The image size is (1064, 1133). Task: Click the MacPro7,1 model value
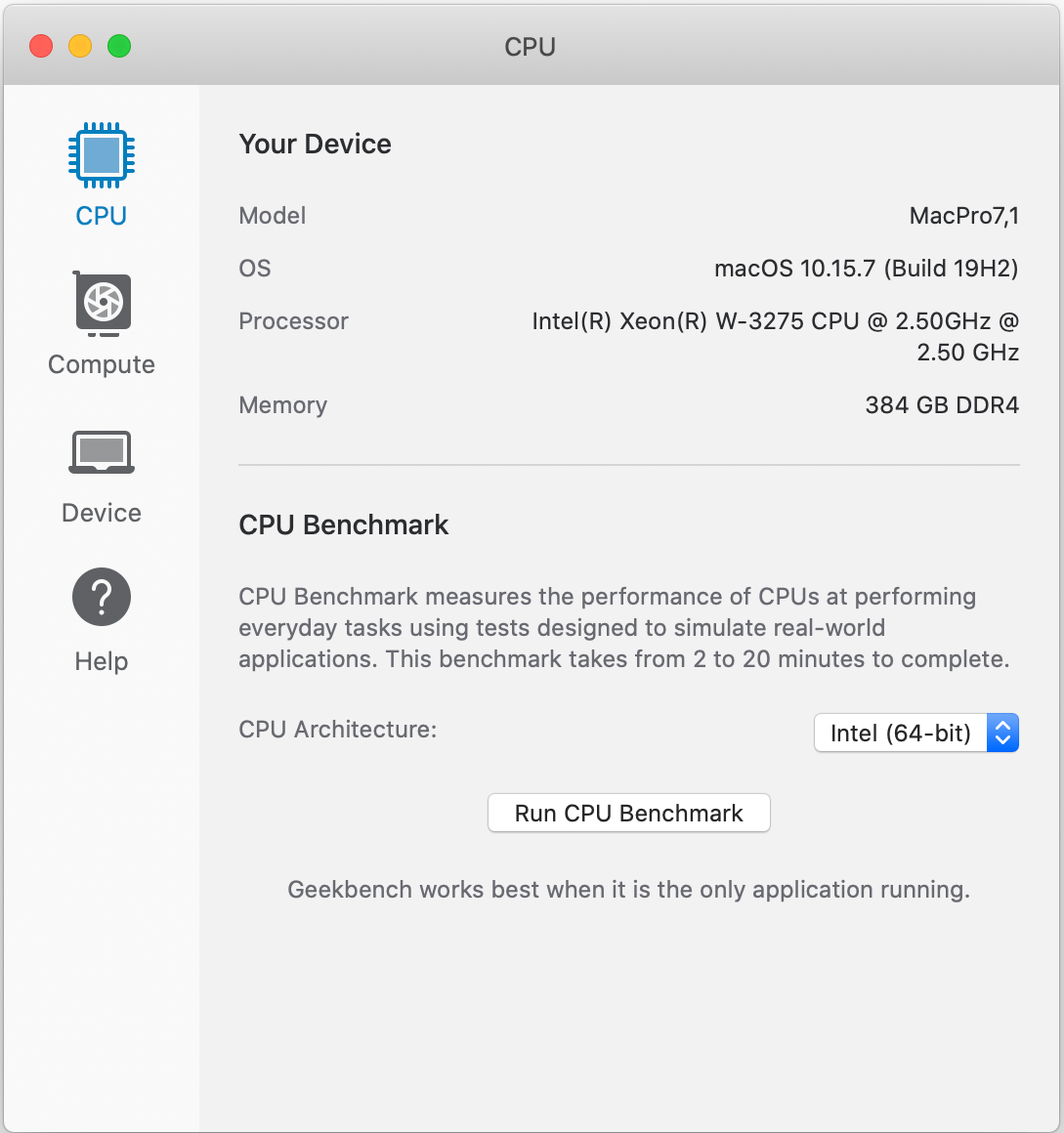[964, 215]
